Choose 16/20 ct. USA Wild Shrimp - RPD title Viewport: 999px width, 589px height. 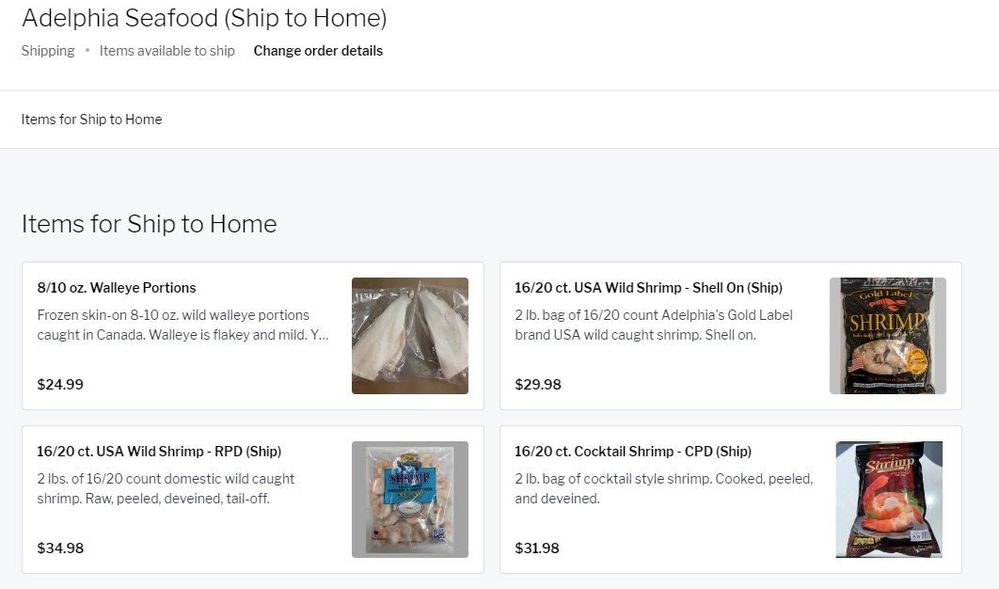tap(159, 452)
